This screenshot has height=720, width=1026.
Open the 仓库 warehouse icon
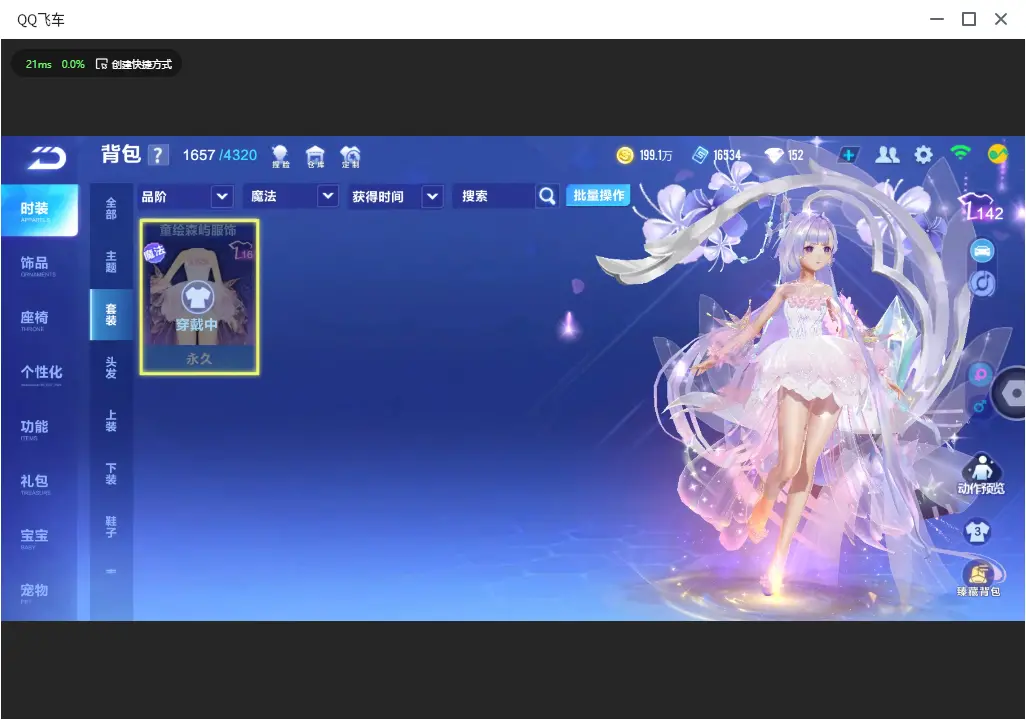point(315,156)
